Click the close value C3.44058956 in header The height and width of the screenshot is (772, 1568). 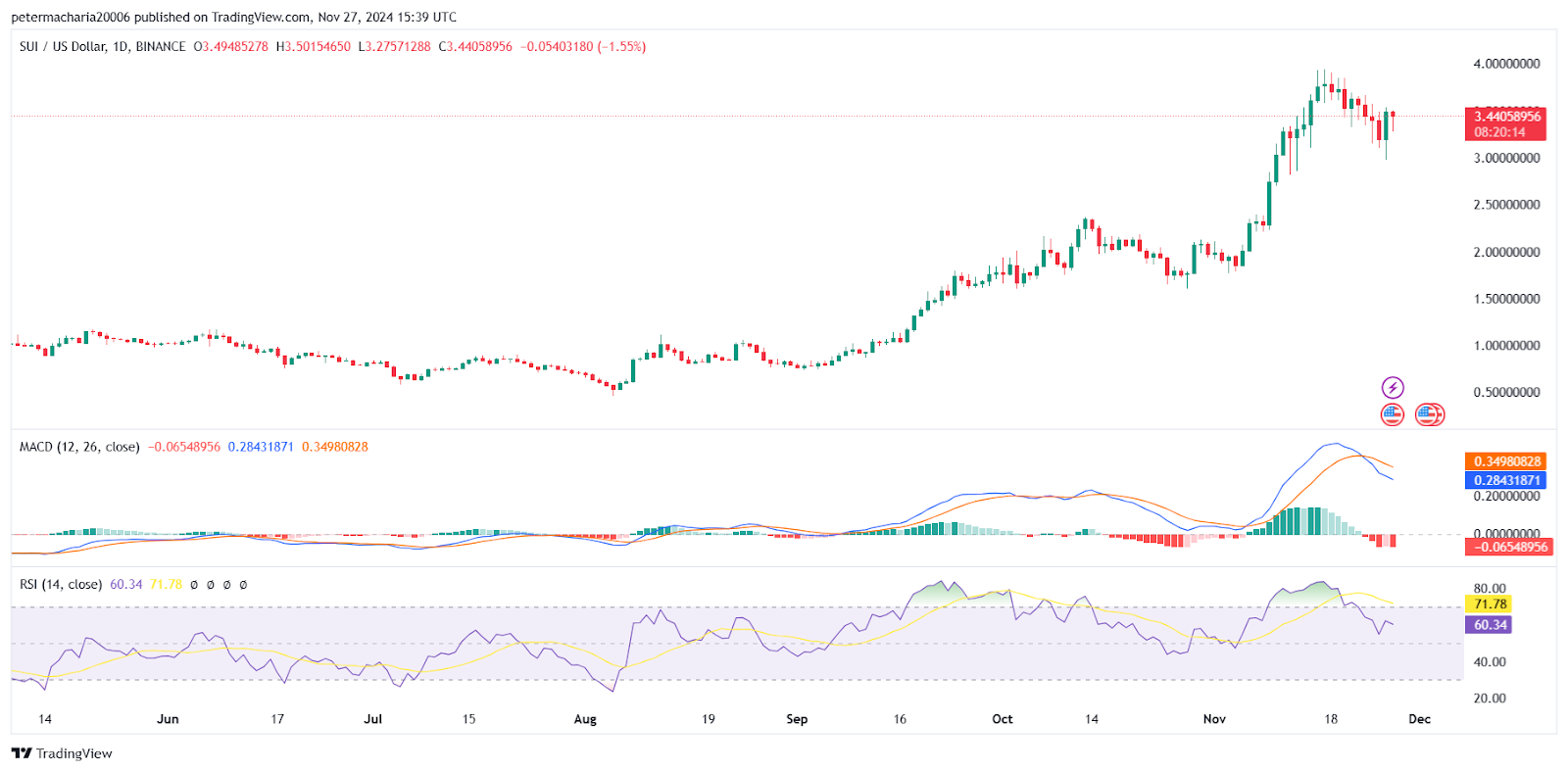475,47
